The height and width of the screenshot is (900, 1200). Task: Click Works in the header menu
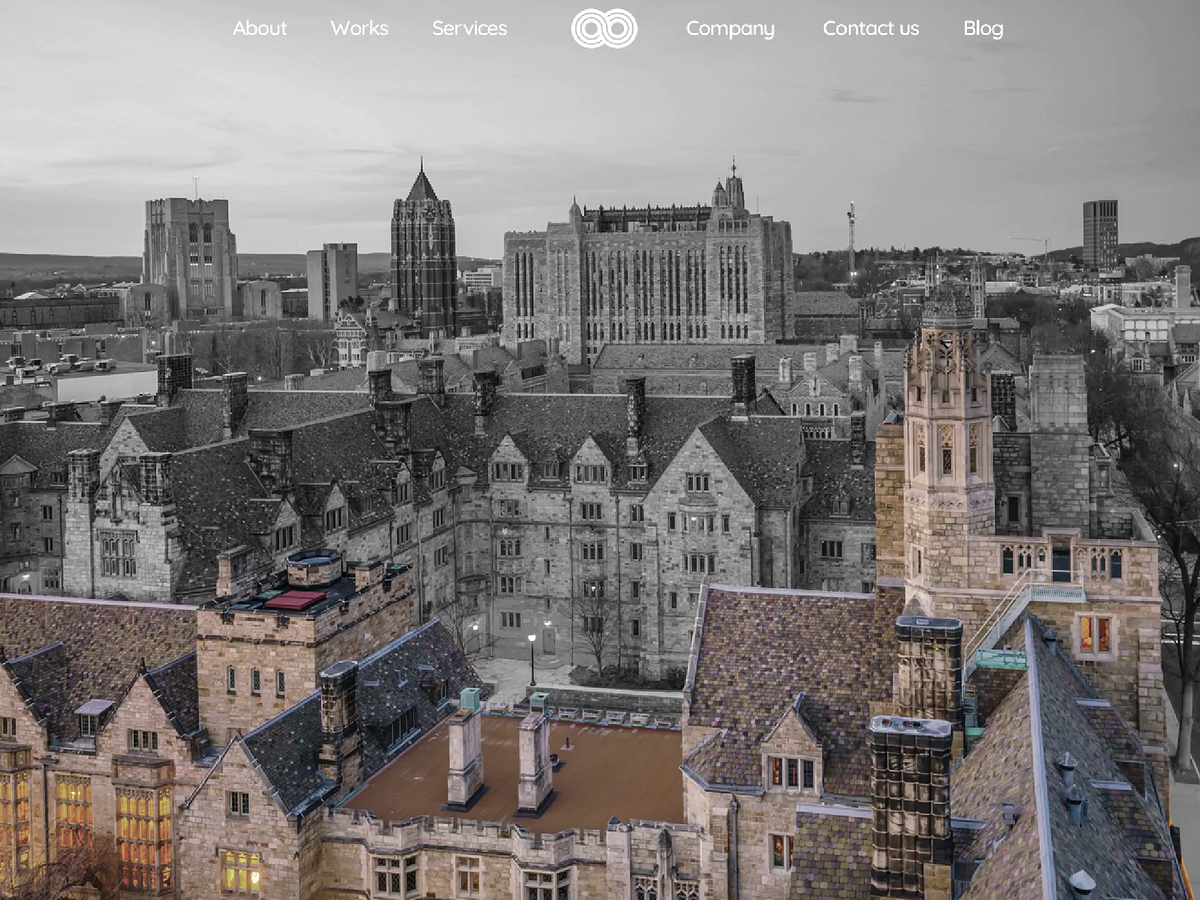[359, 29]
